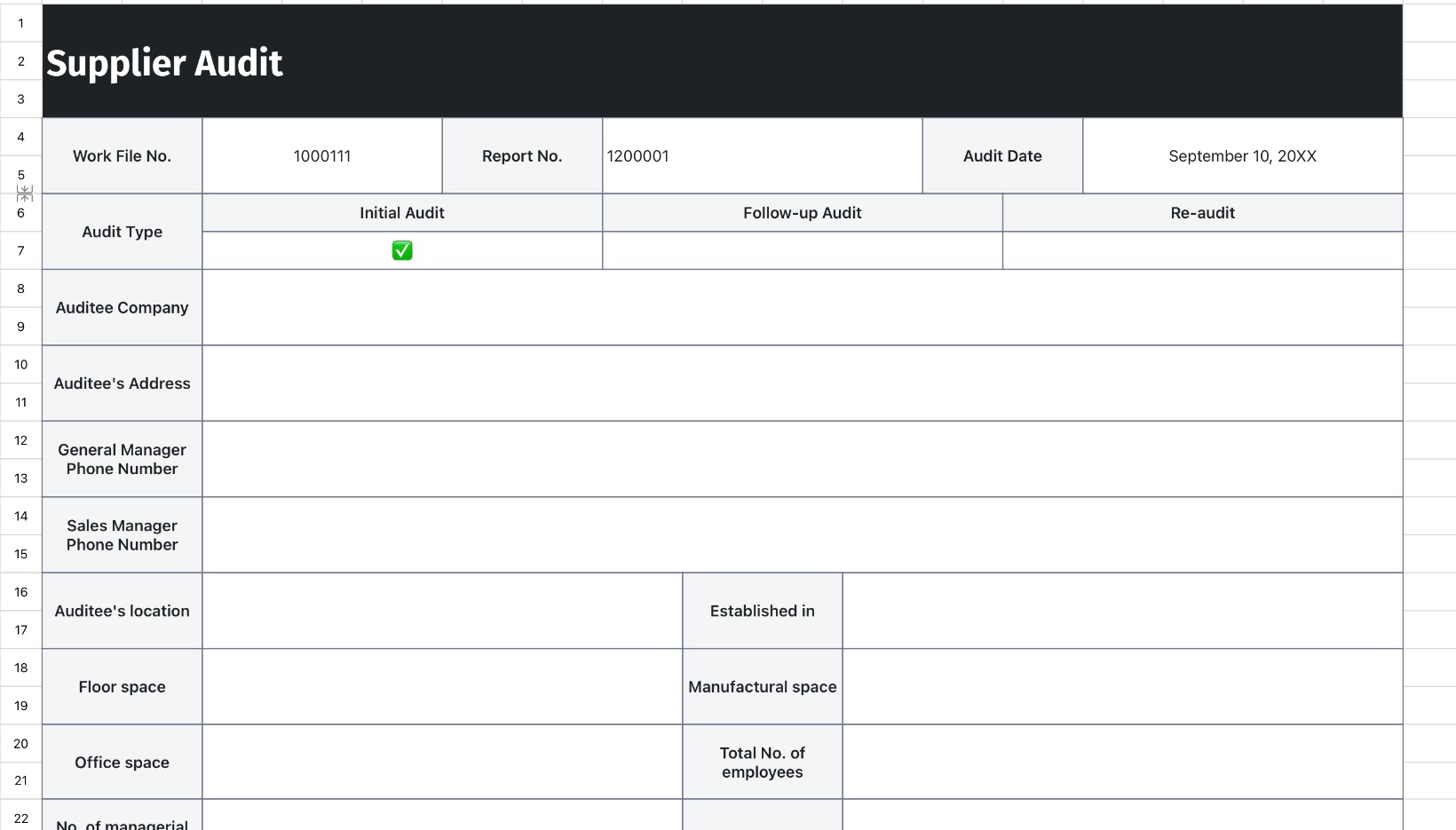Select row header 7

(x=21, y=250)
